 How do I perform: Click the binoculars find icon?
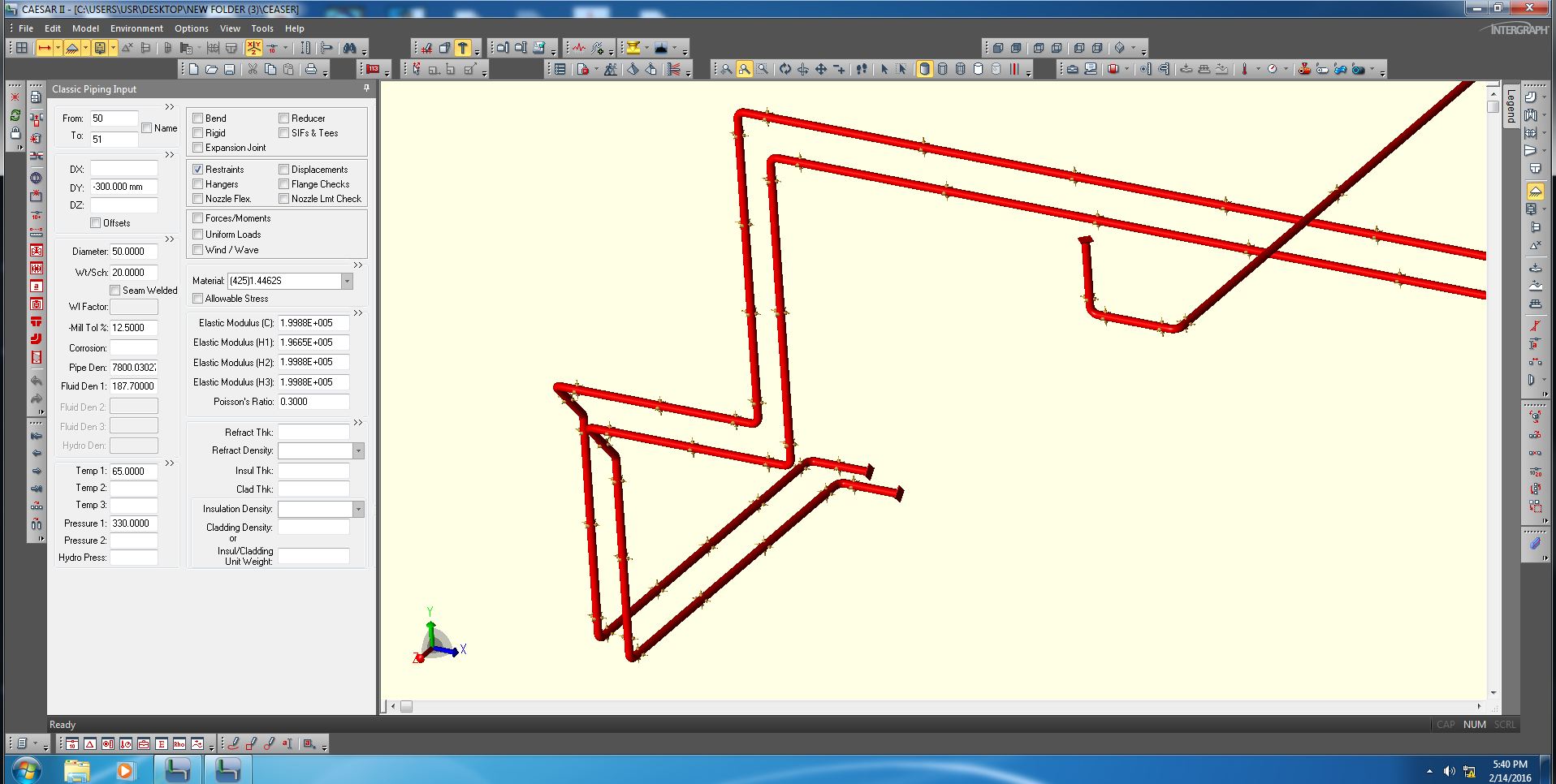349,48
